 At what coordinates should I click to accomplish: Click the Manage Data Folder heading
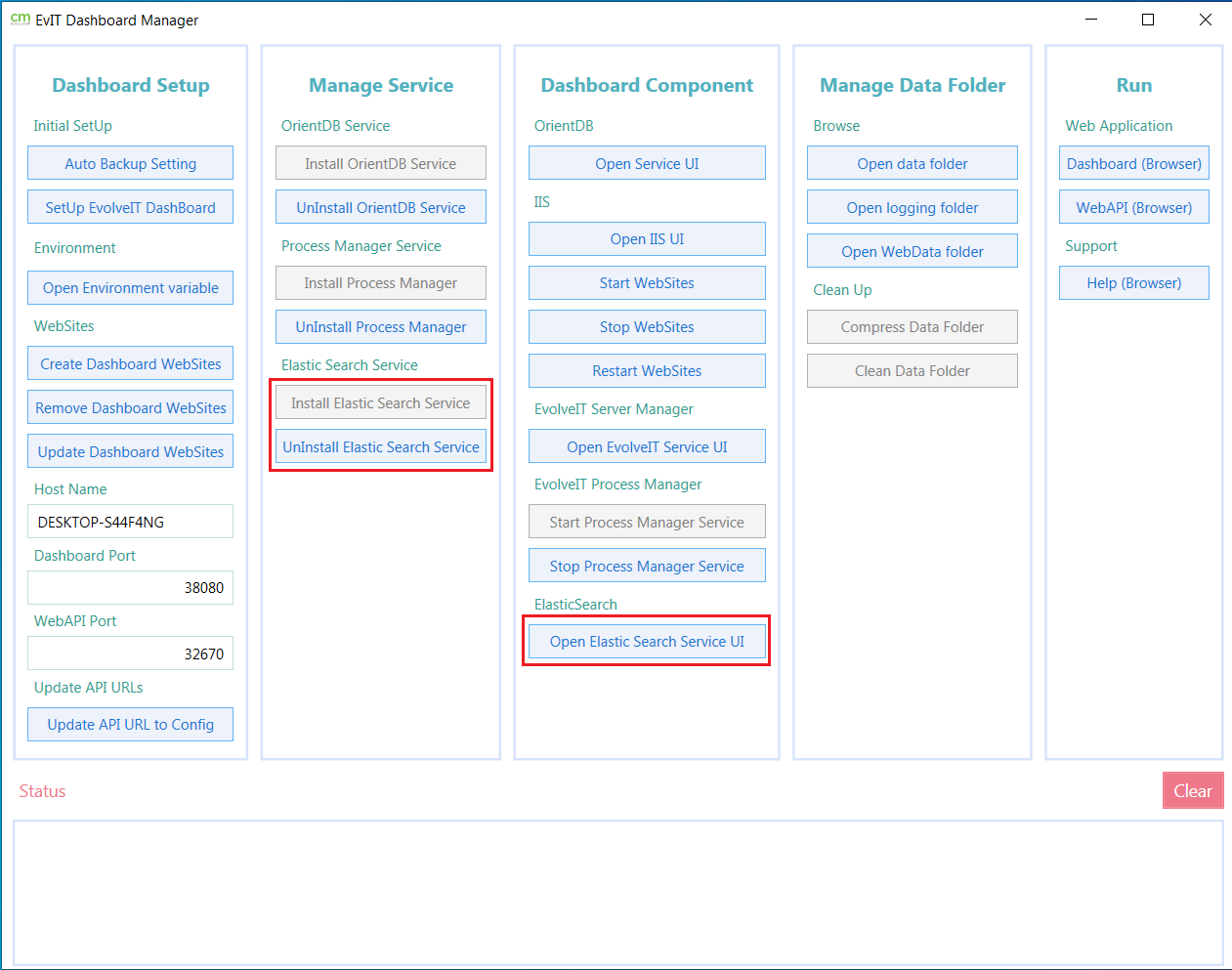pos(912,85)
